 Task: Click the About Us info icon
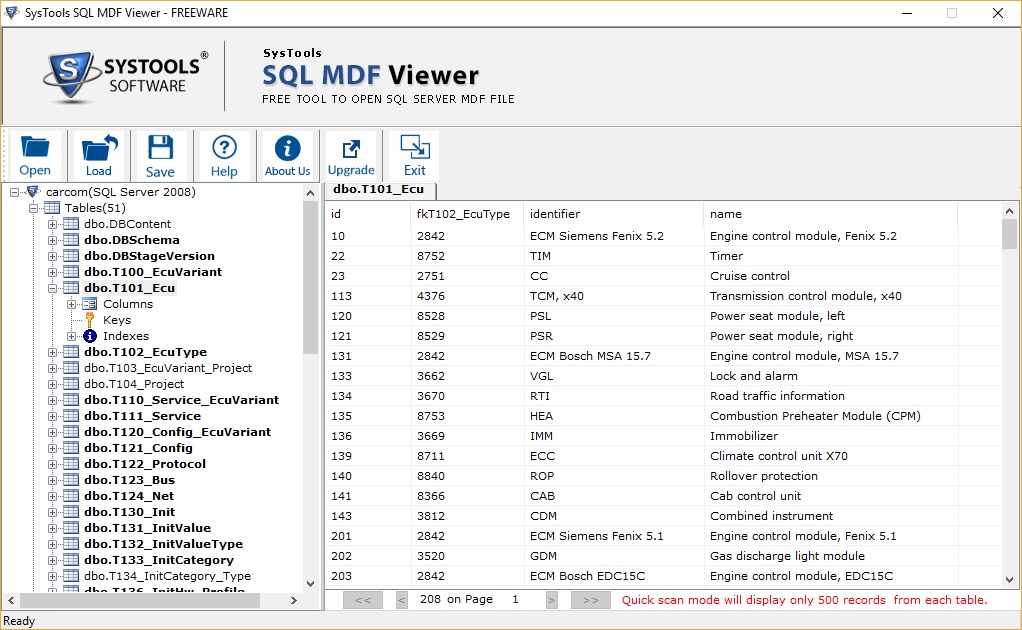[x=287, y=148]
